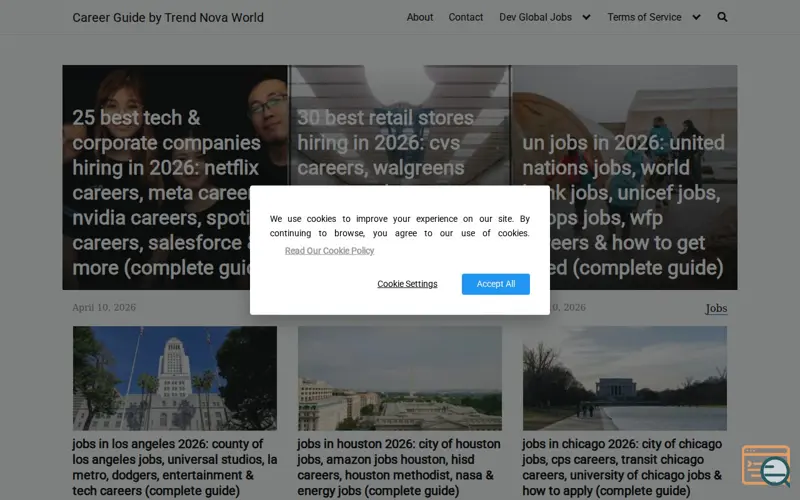Click the Jobs category tag
Viewport: 800px width, 500px height.
point(716,308)
